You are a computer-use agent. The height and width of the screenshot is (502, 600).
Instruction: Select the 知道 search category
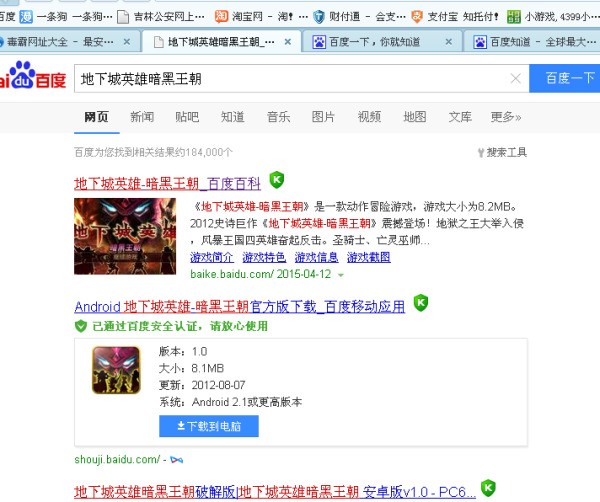232,117
